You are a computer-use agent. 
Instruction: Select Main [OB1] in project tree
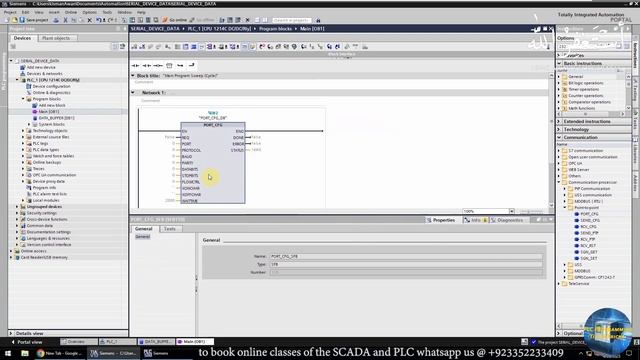pyautogui.click(x=49, y=112)
